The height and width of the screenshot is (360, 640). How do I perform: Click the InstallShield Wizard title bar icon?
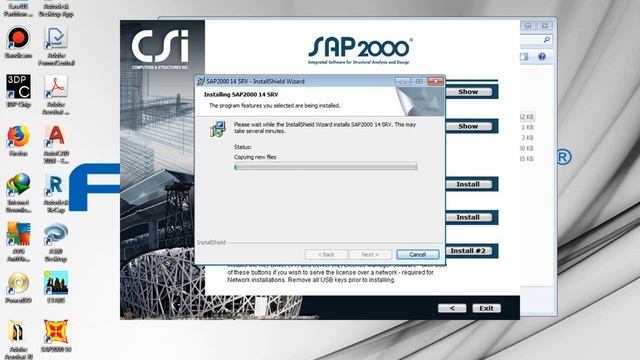pos(200,81)
